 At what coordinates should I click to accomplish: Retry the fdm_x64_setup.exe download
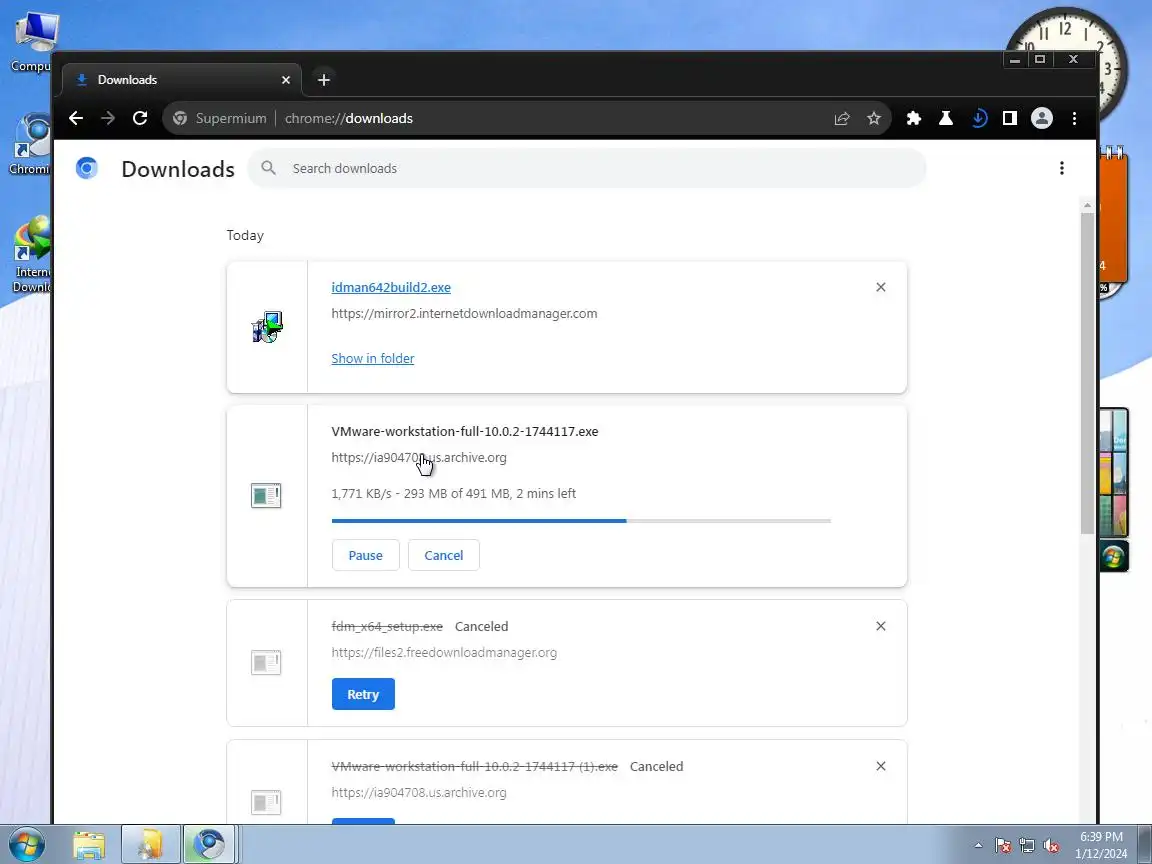point(363,694)
